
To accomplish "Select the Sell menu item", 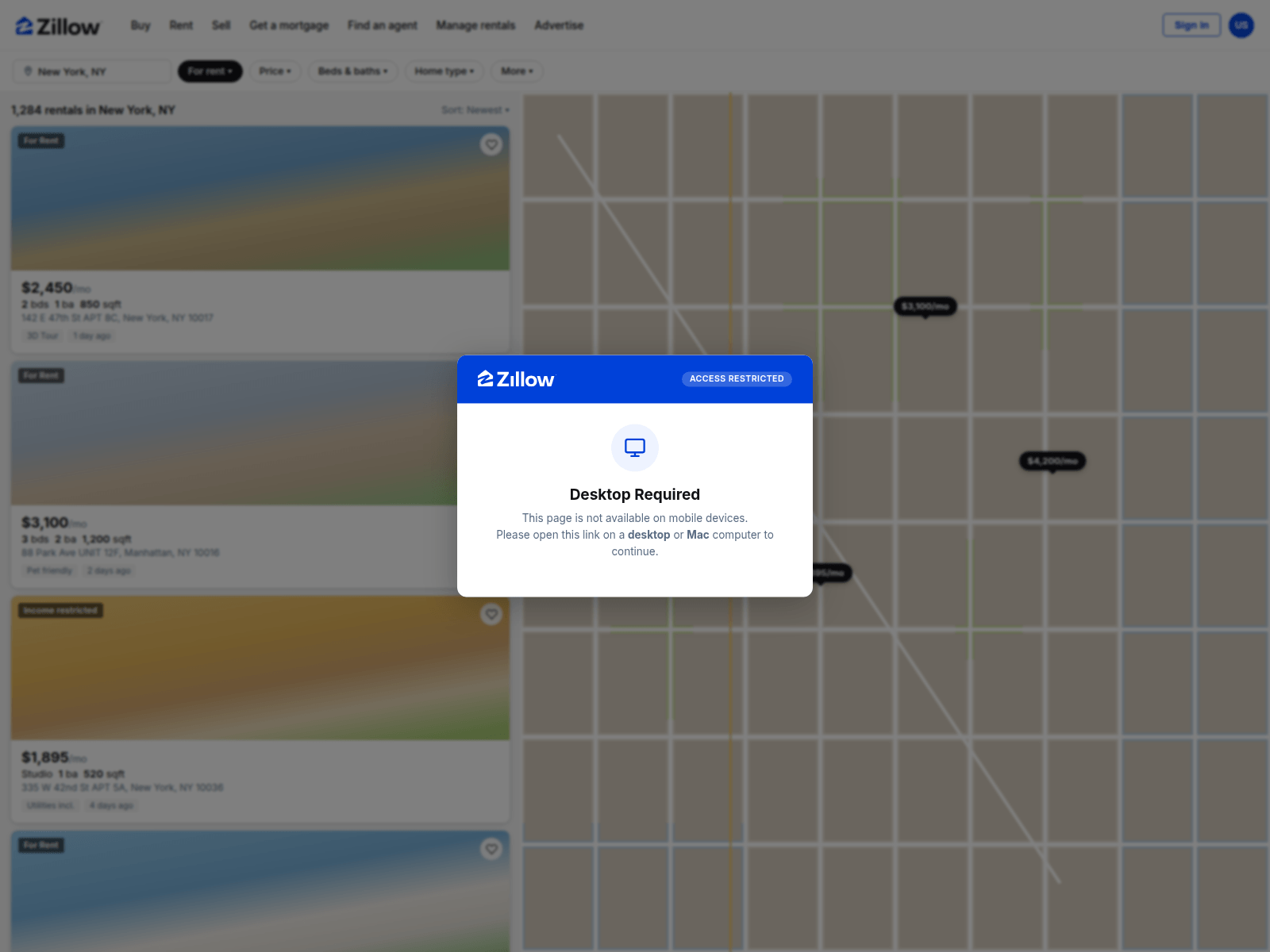I will tap(221, 25).
